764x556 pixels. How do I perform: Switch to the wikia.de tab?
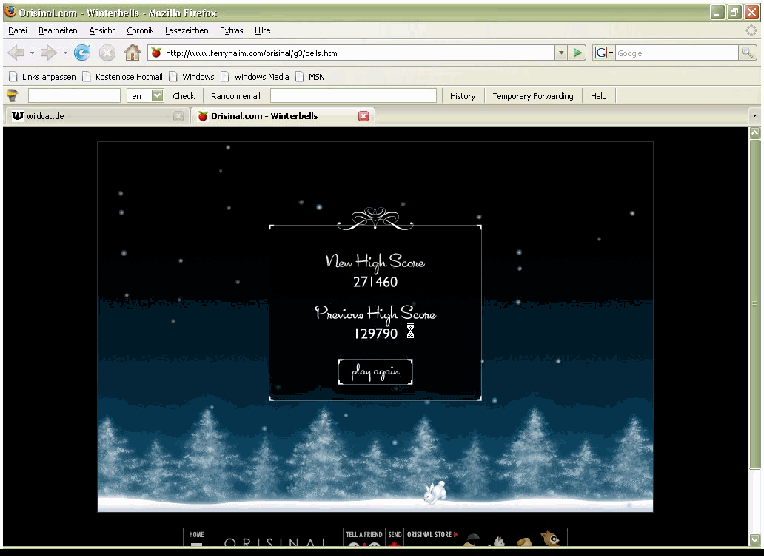coord(96,116)
